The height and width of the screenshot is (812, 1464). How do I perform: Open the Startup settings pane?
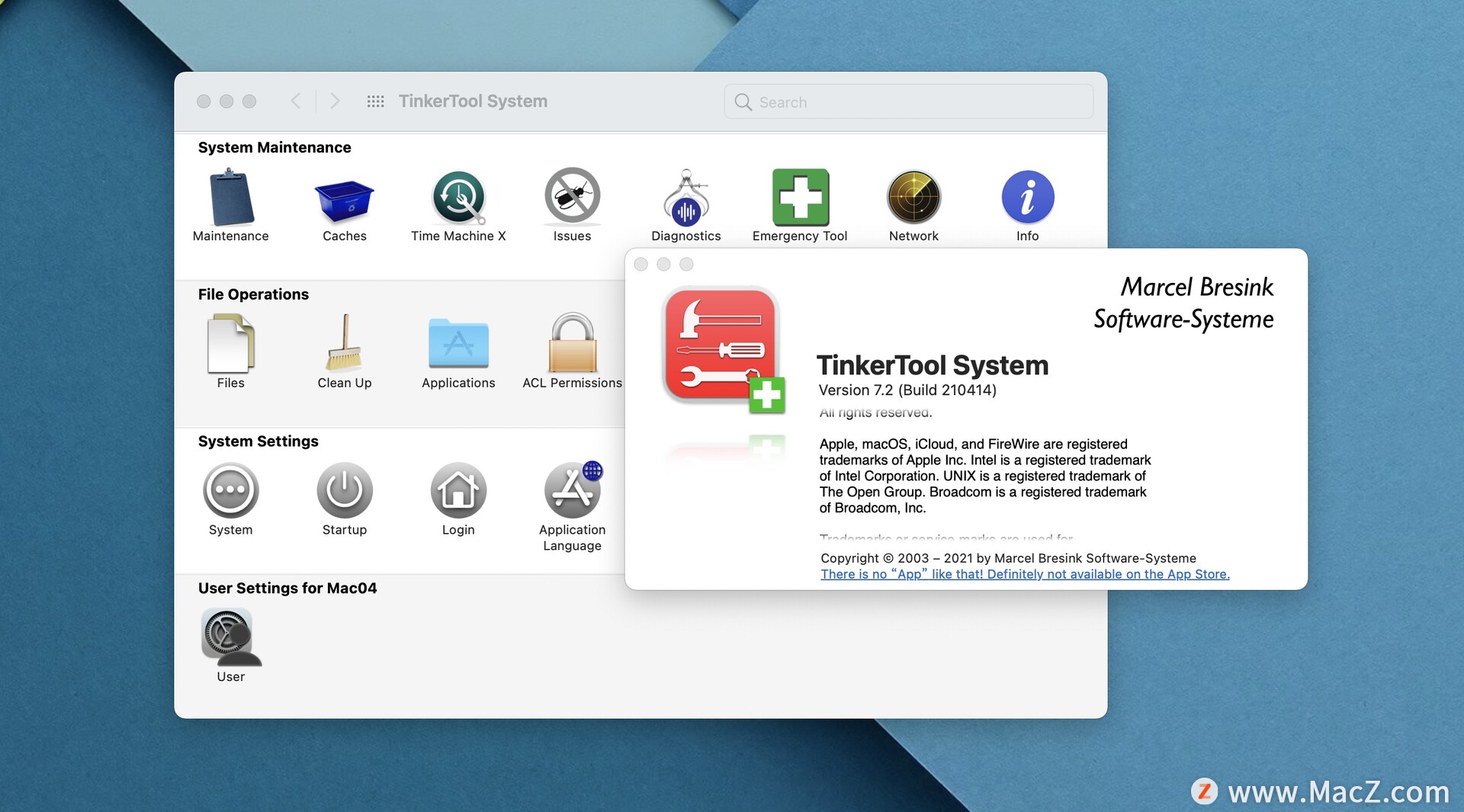[x=345, y=499]
